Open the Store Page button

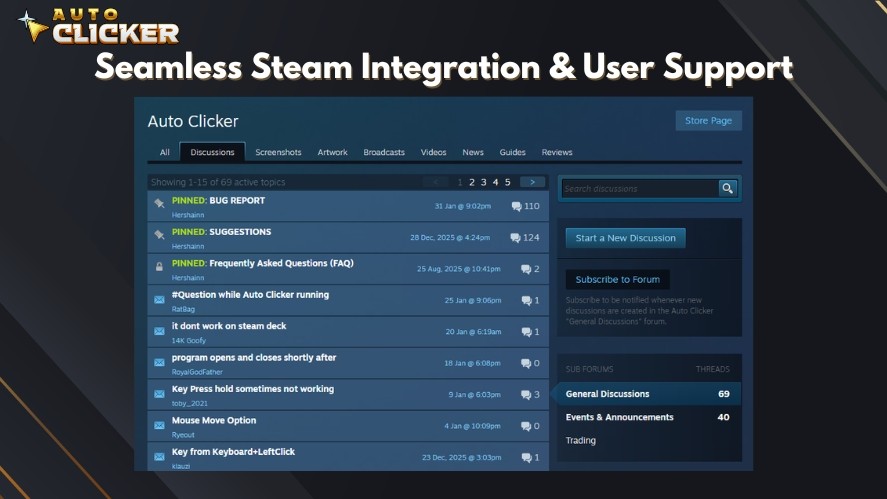coord(708,121)
